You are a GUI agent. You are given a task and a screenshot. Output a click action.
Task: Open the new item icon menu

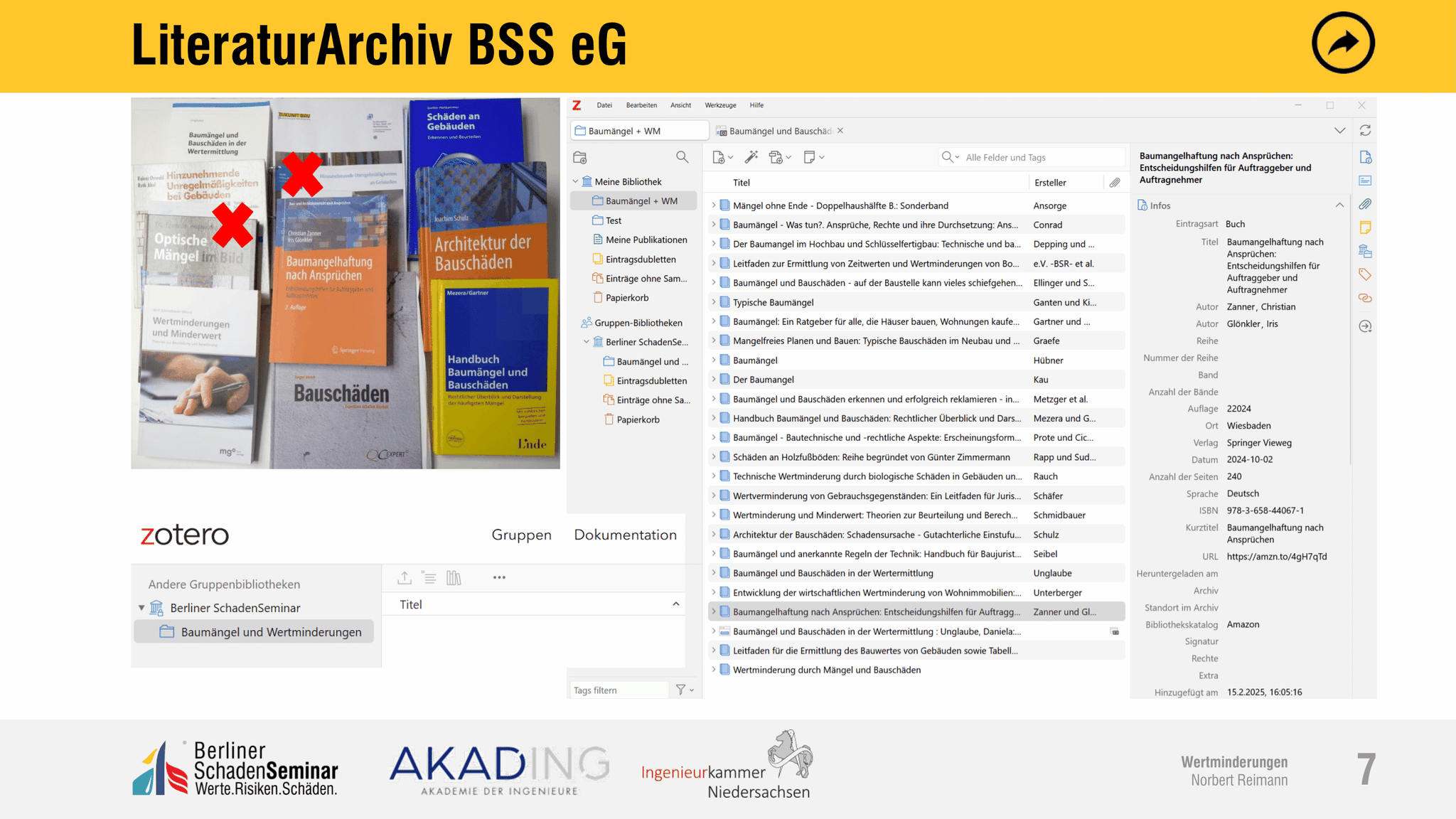722,157
